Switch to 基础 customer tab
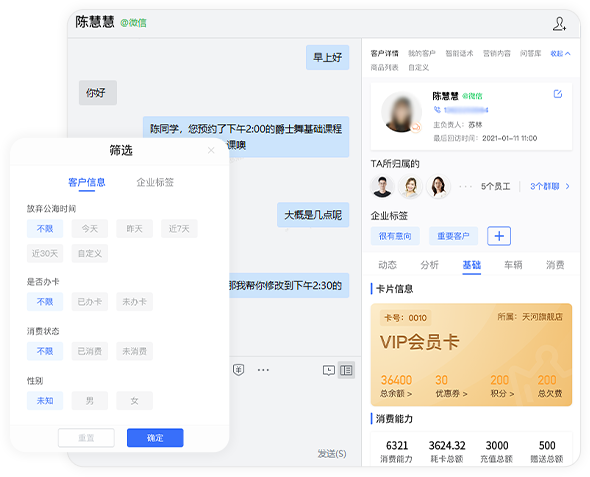The width and height of the screenshot is (590, 477). 471,265
